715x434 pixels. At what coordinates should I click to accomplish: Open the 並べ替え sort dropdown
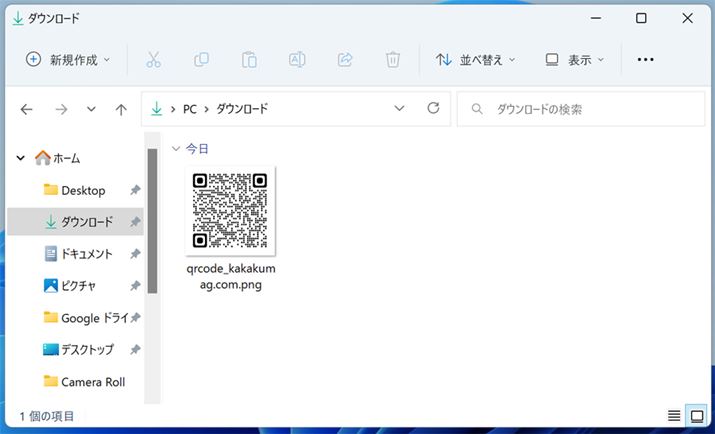pyautogui.click(x=476, y=60)
